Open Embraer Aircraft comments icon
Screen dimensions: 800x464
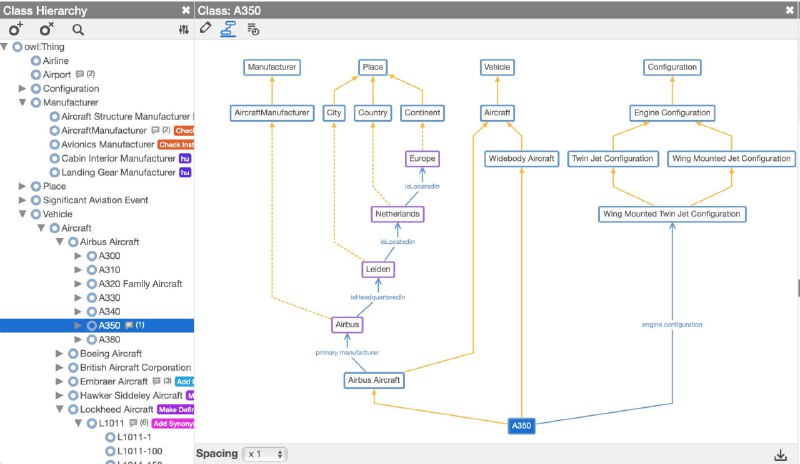[x=157, y=381]
